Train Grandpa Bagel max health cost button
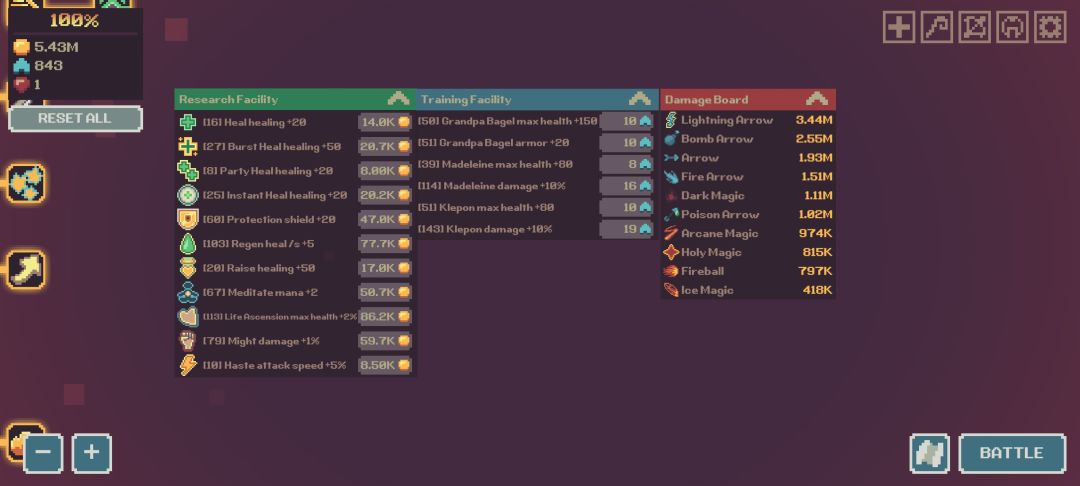 point(627,121)
